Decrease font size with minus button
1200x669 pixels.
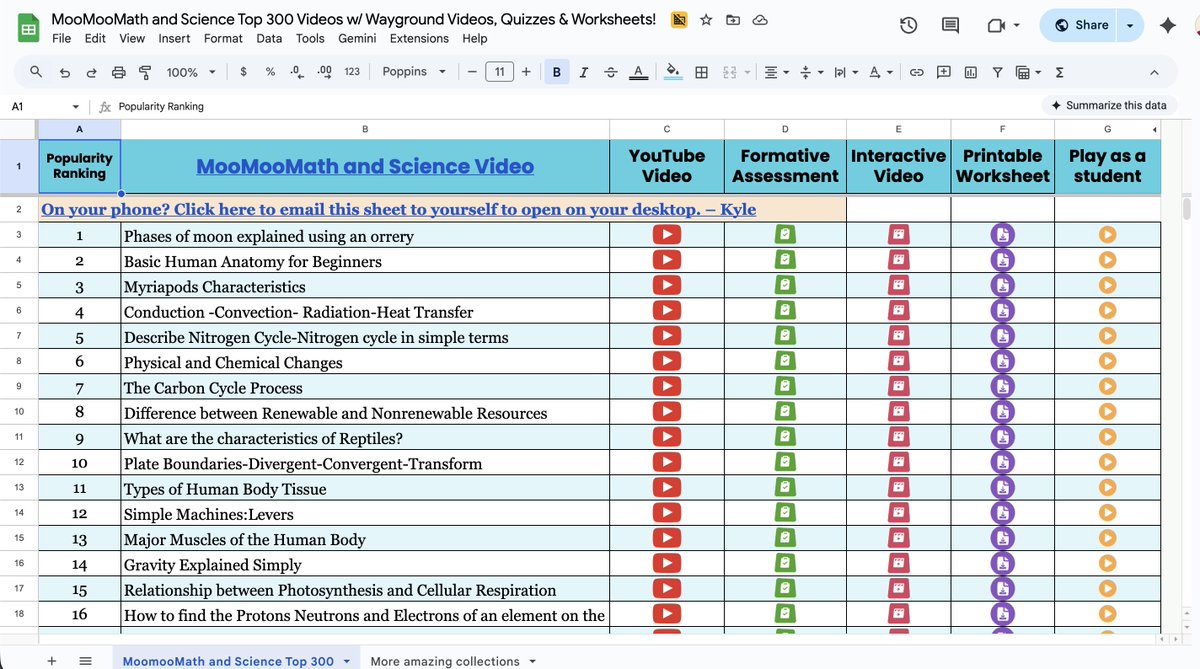tap(472, 72)
